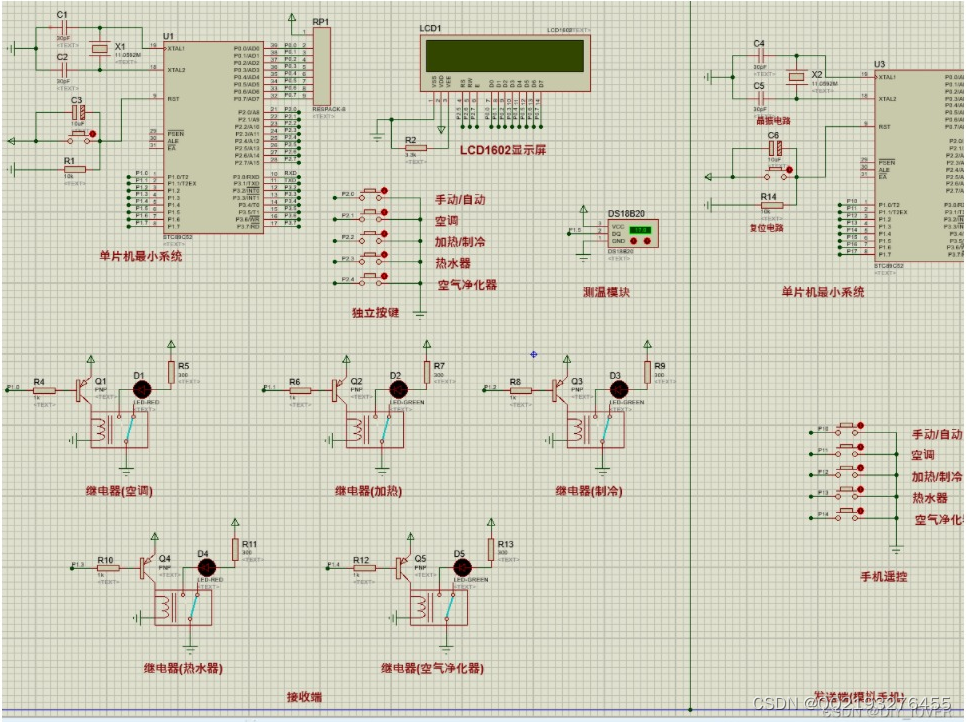Image resolution: width=966 pixels, height=722 pixels.
Task: Select green LED D5
Action: 462,567
